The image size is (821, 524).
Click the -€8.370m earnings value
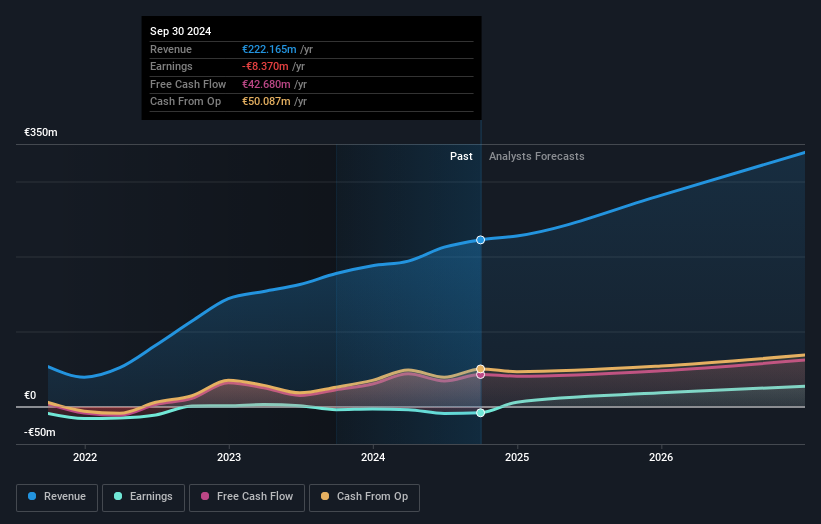tap(265, 66)
